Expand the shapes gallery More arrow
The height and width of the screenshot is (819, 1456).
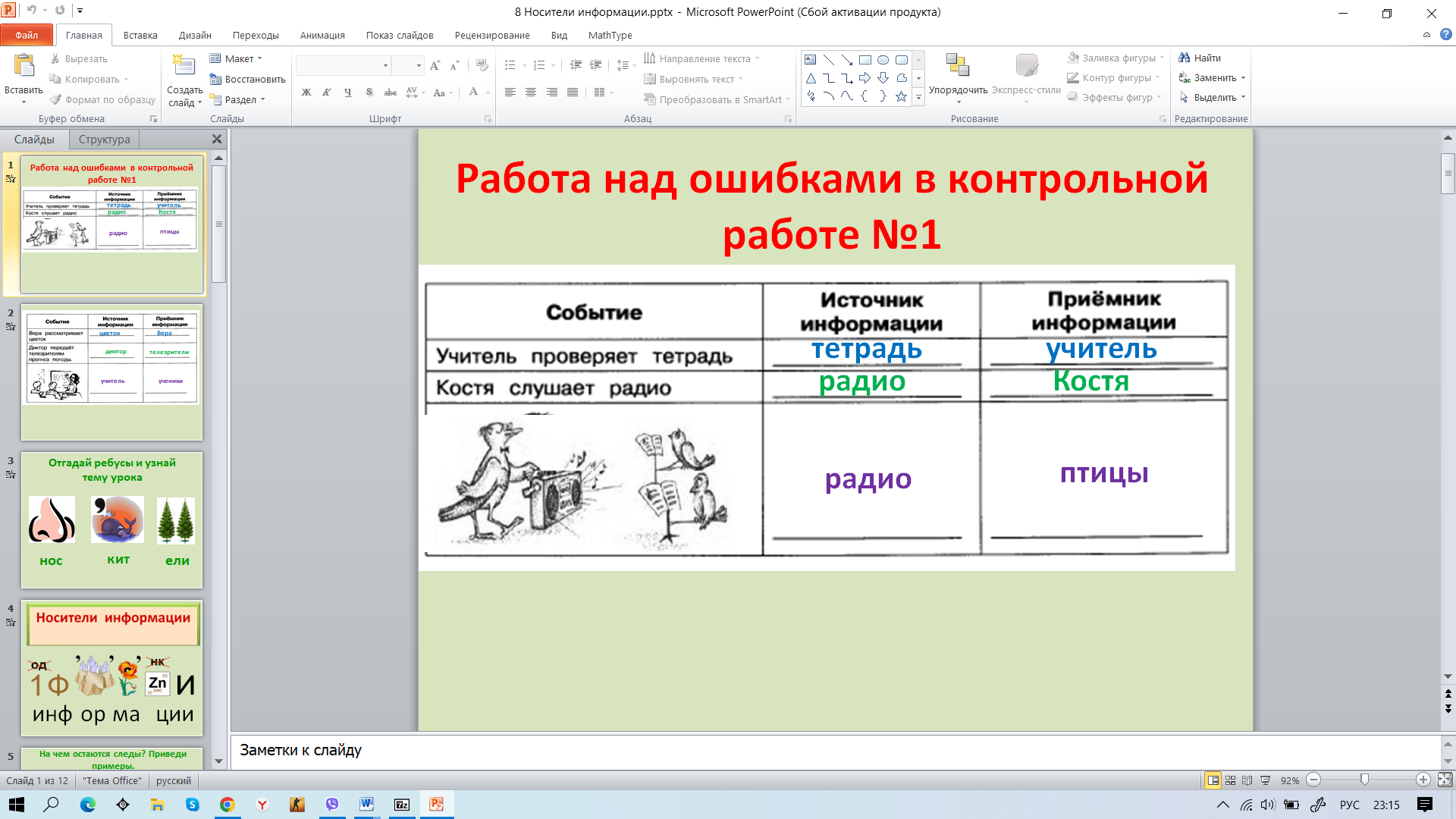click(918, 96)
